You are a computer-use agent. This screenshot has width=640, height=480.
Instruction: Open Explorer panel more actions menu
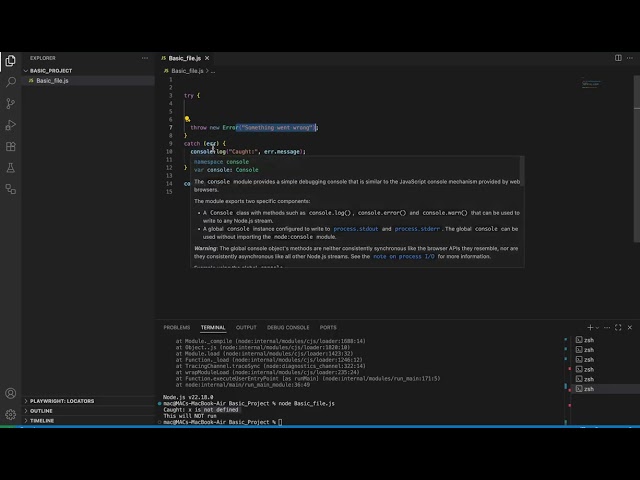point(145,58)
